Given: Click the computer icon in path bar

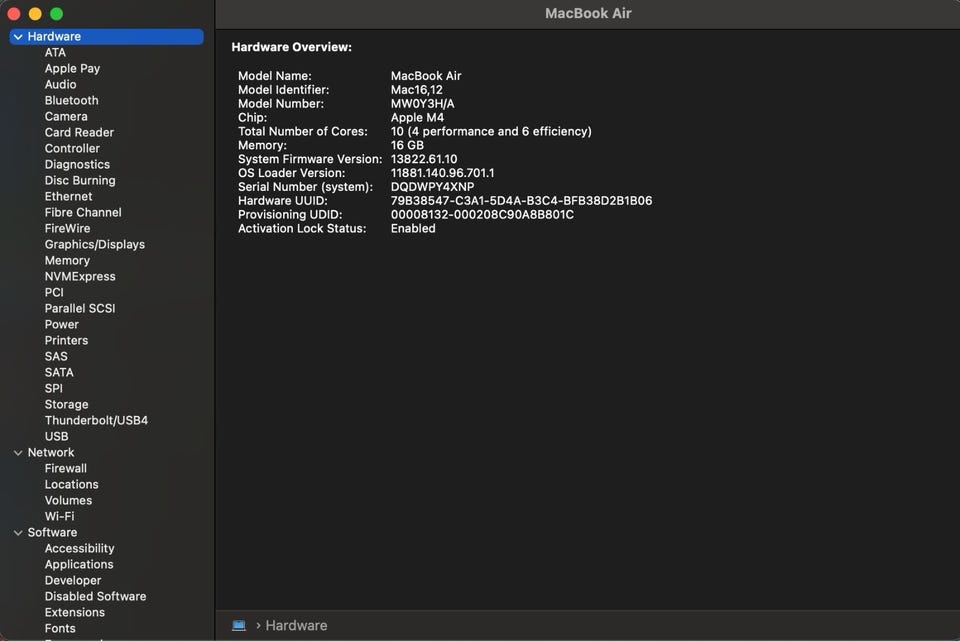Looking at the screenshot, I should (x=239, y=626).
